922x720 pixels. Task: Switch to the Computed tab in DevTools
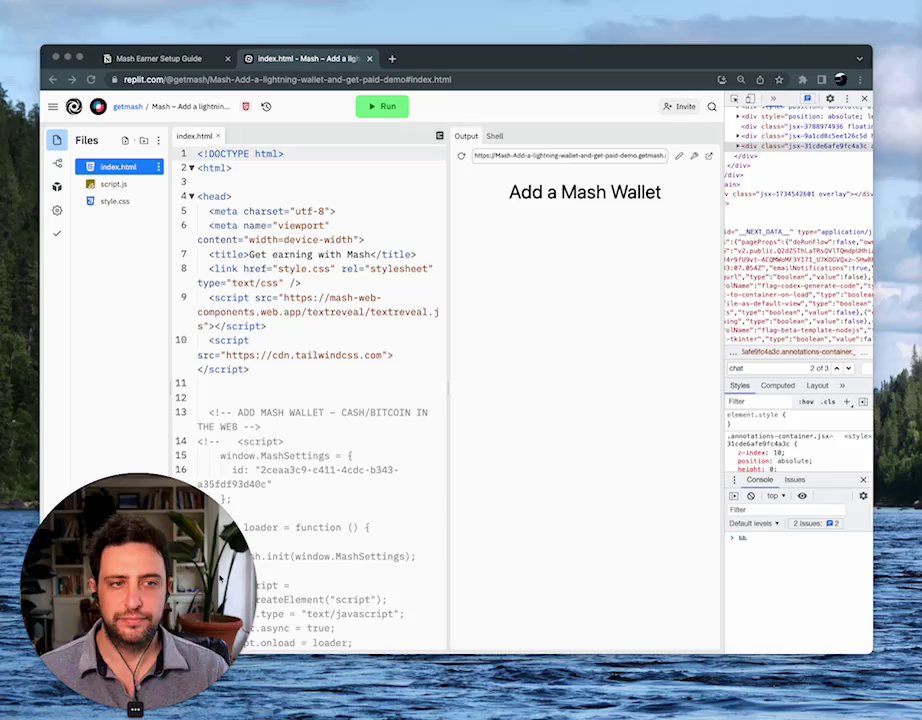pos(777,386)
